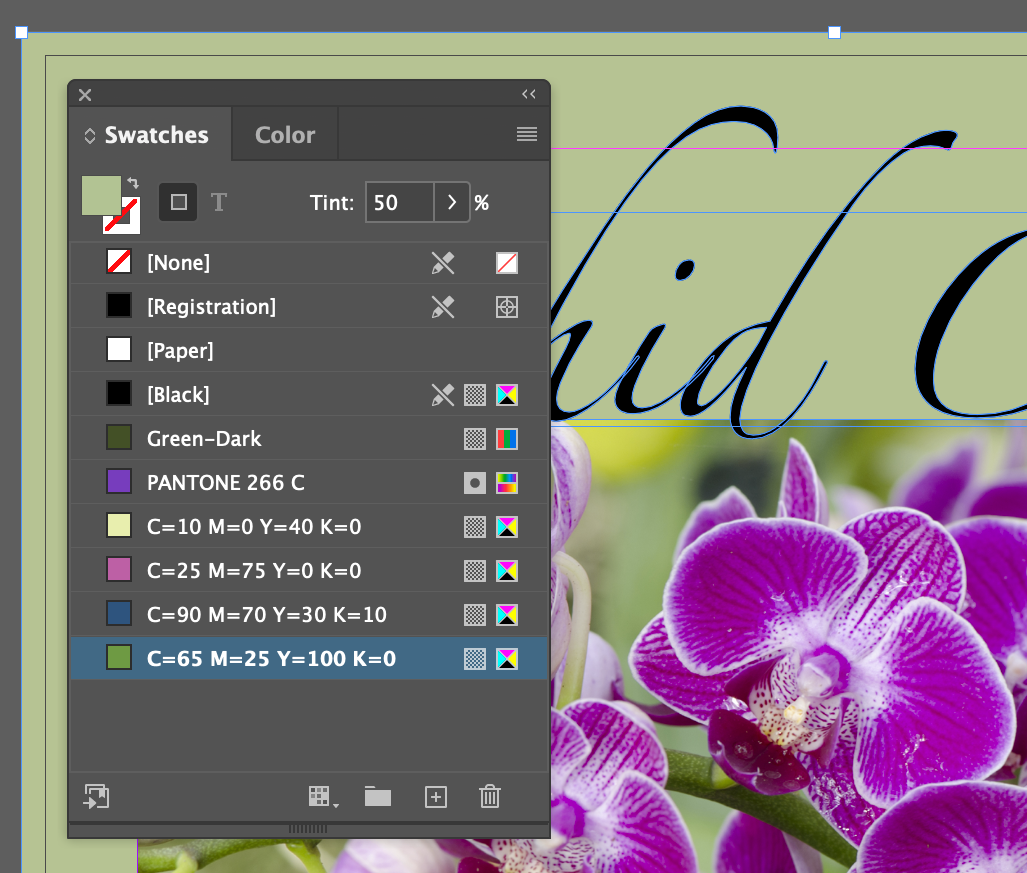1027x873 pixels.
Task: Toggle formatting affects container button
Action: [178, 202]
